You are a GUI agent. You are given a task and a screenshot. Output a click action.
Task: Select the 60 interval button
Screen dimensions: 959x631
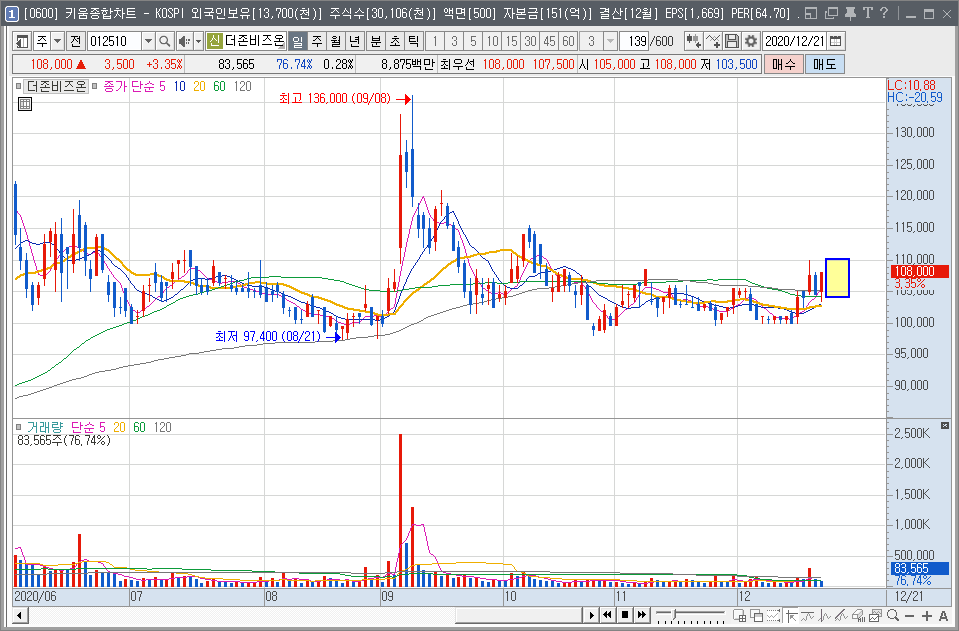click(x=568, y=41)
